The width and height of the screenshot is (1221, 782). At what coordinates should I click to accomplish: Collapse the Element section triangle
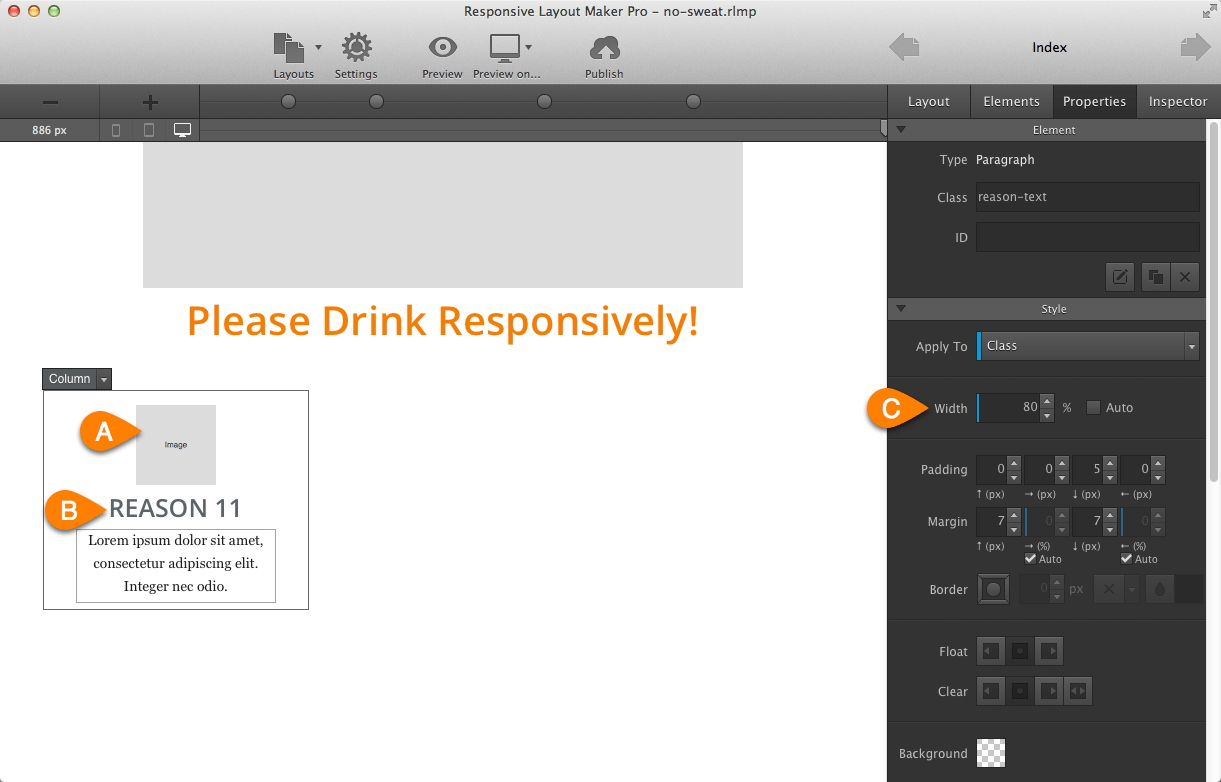point(900,130)
